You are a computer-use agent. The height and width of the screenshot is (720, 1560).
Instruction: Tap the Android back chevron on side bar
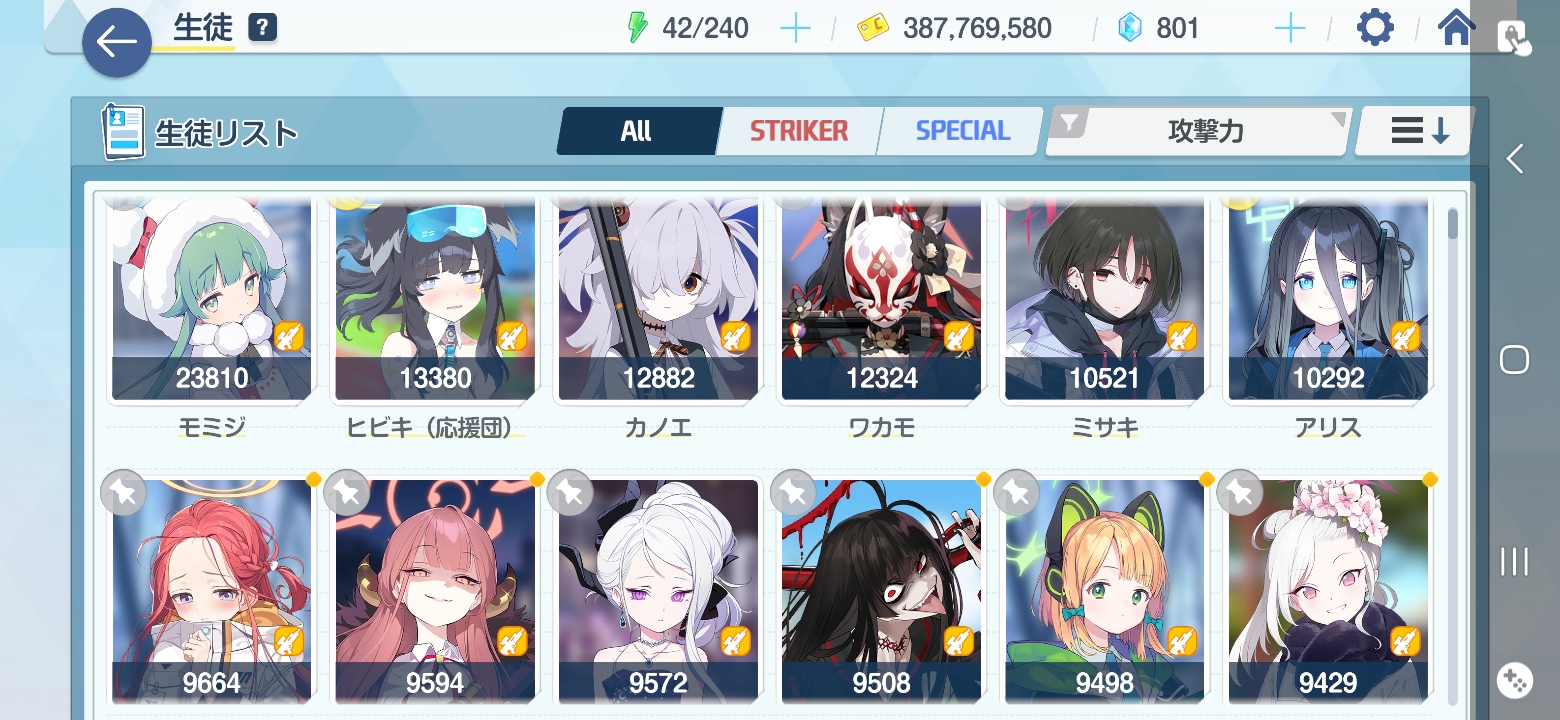1514,158
